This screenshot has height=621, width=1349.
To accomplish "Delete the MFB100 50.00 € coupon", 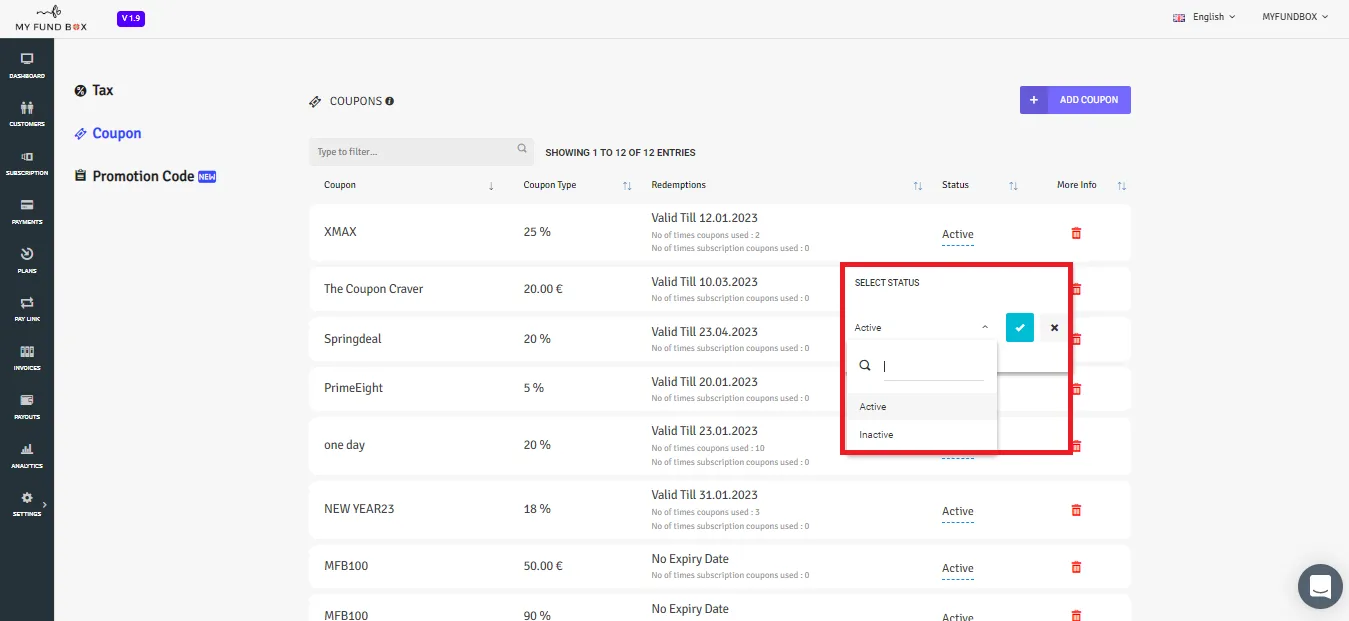I will [1076, 567].
